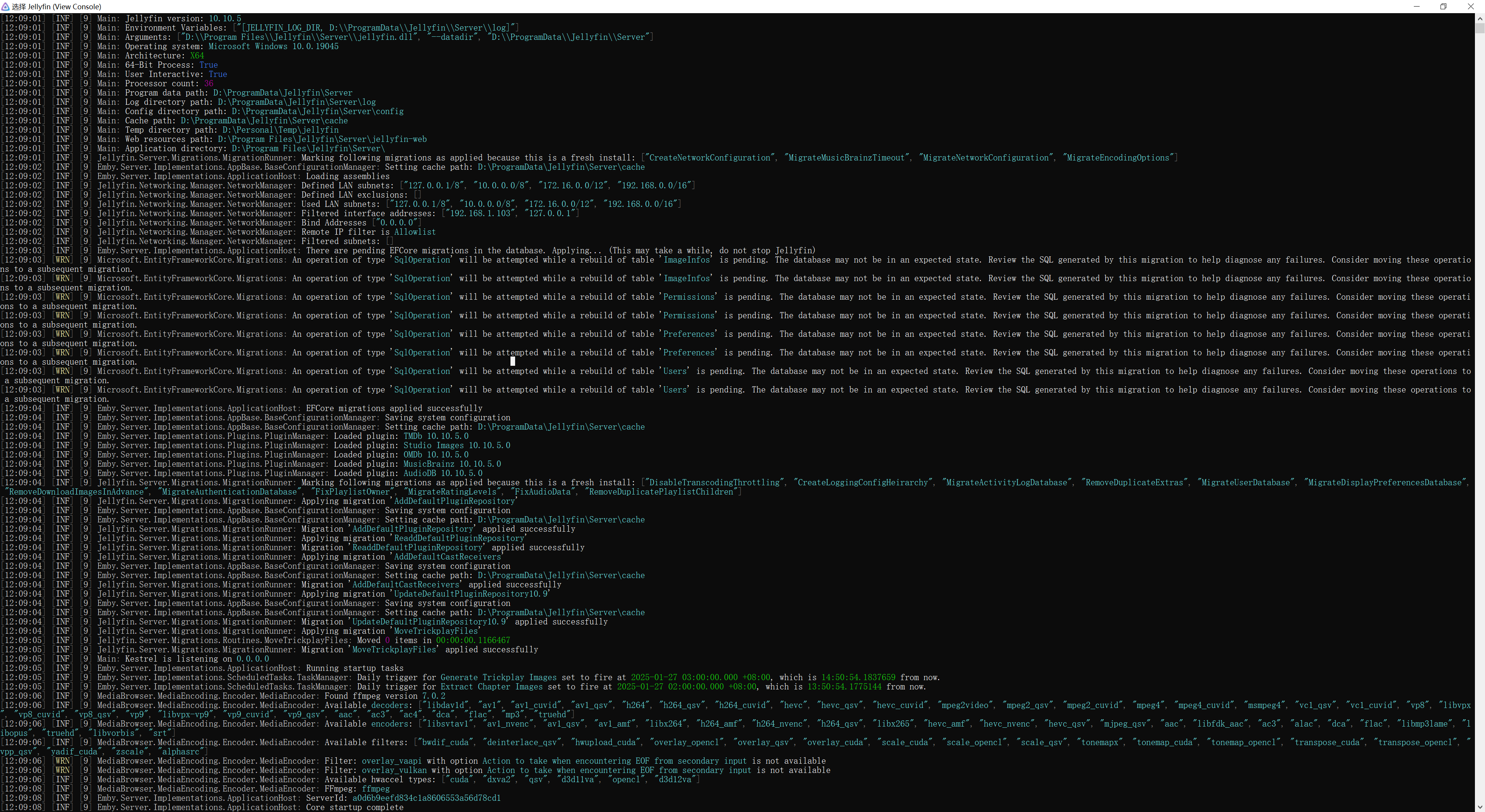Click the vertical scrollbar thumb

pyautogui.click(x=1480, y=28)
